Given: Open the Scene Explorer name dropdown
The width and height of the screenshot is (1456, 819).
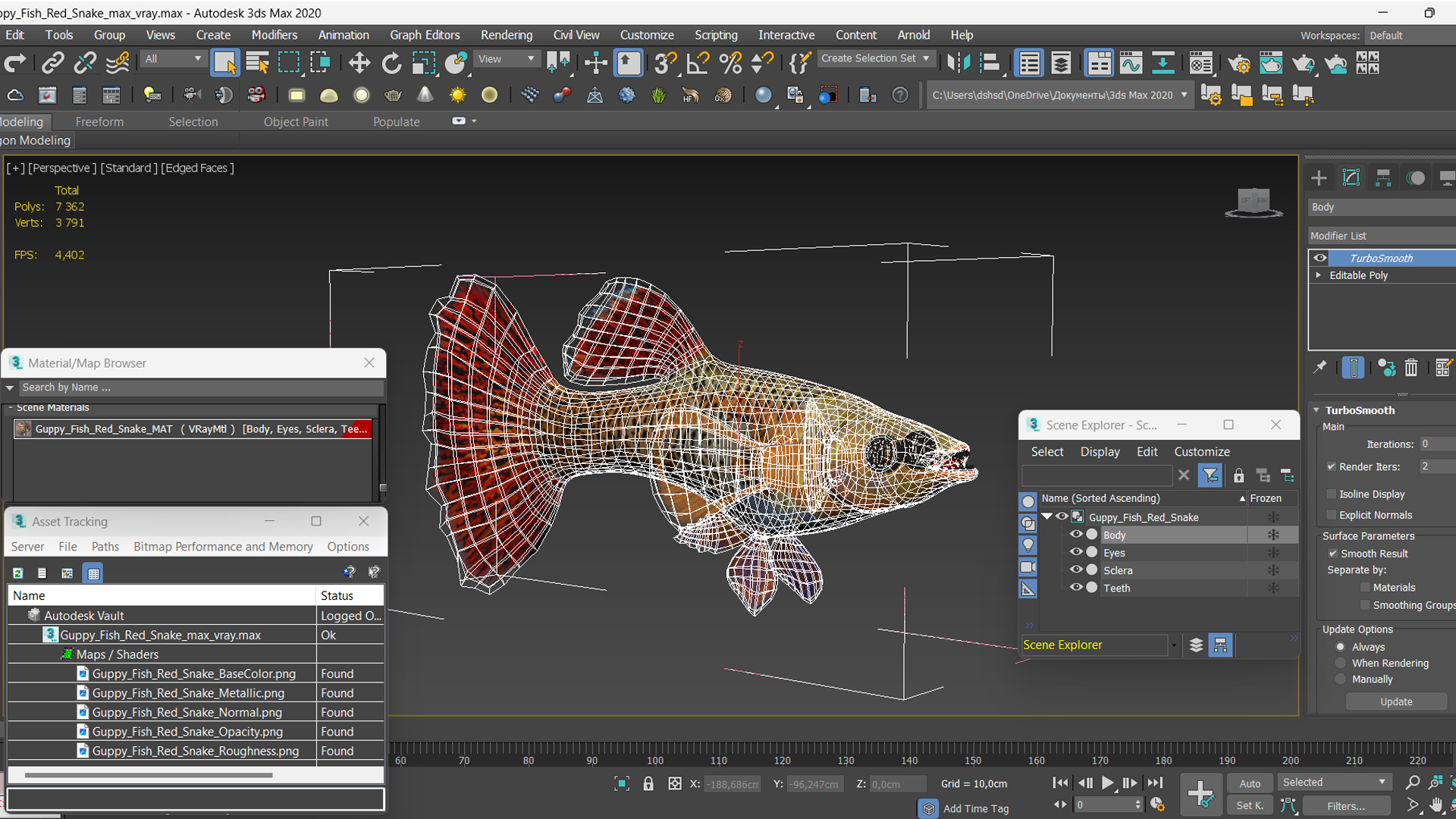Looking at the screenshot, I should pyautogui.click(x=1174, y=645).
